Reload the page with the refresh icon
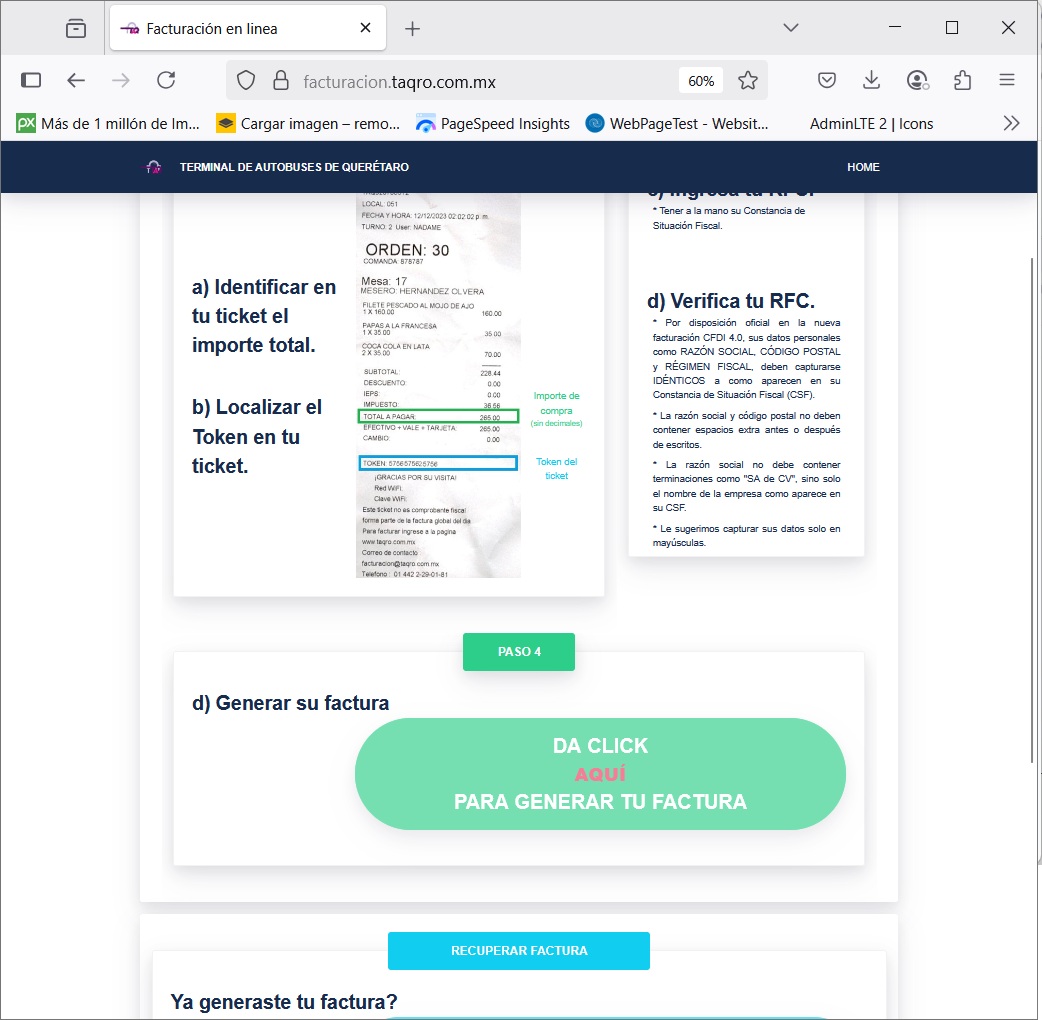The image size is (1042, 1020). pos(166,81)
